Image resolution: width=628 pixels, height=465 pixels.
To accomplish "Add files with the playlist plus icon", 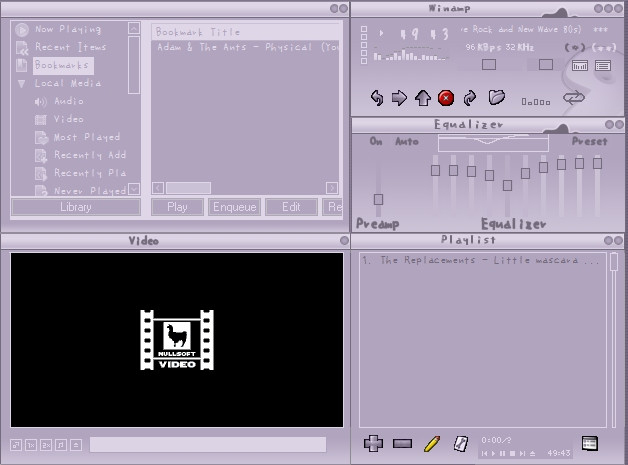I will pos(373,443).
